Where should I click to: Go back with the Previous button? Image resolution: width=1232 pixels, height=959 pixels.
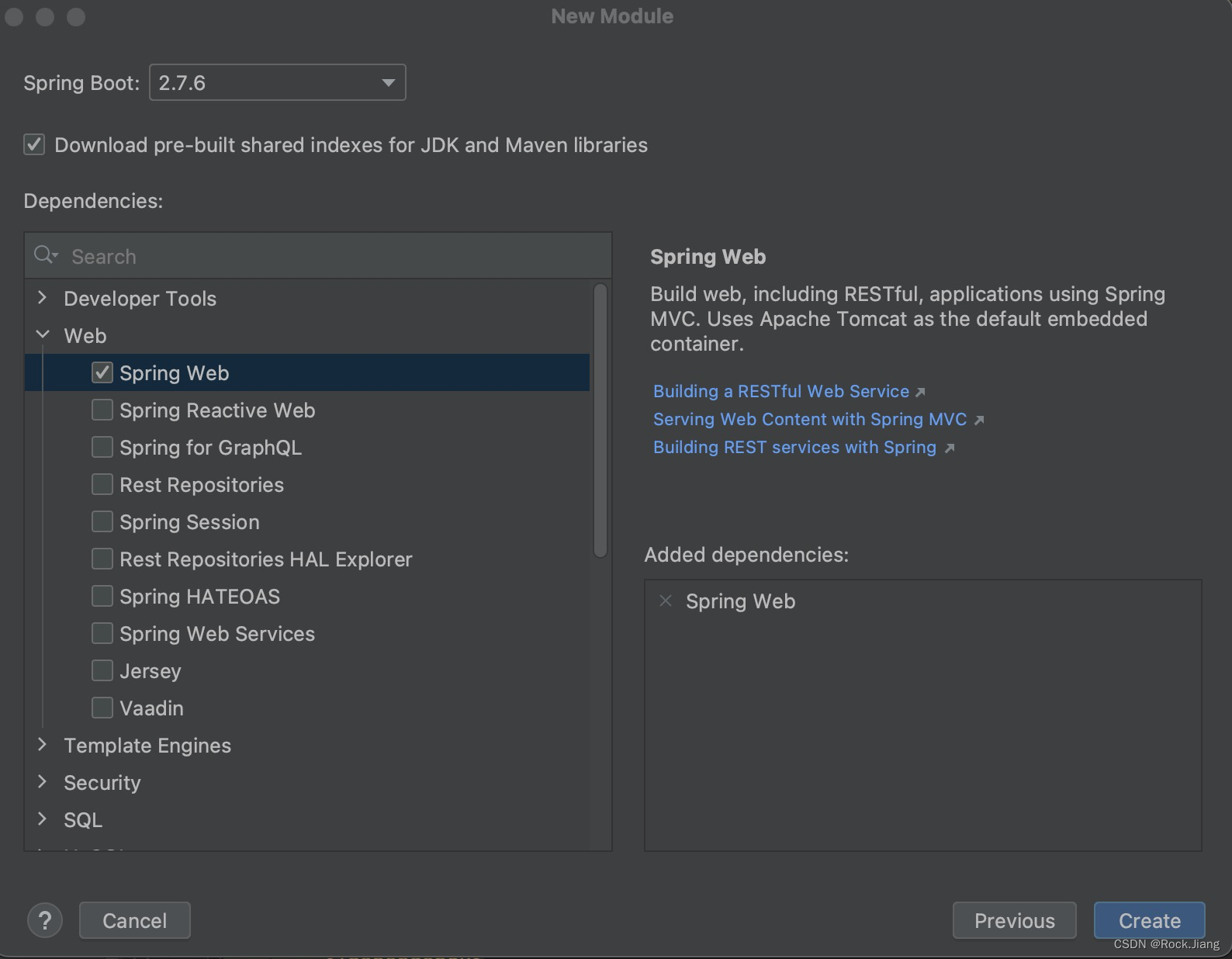point(1014,921)
